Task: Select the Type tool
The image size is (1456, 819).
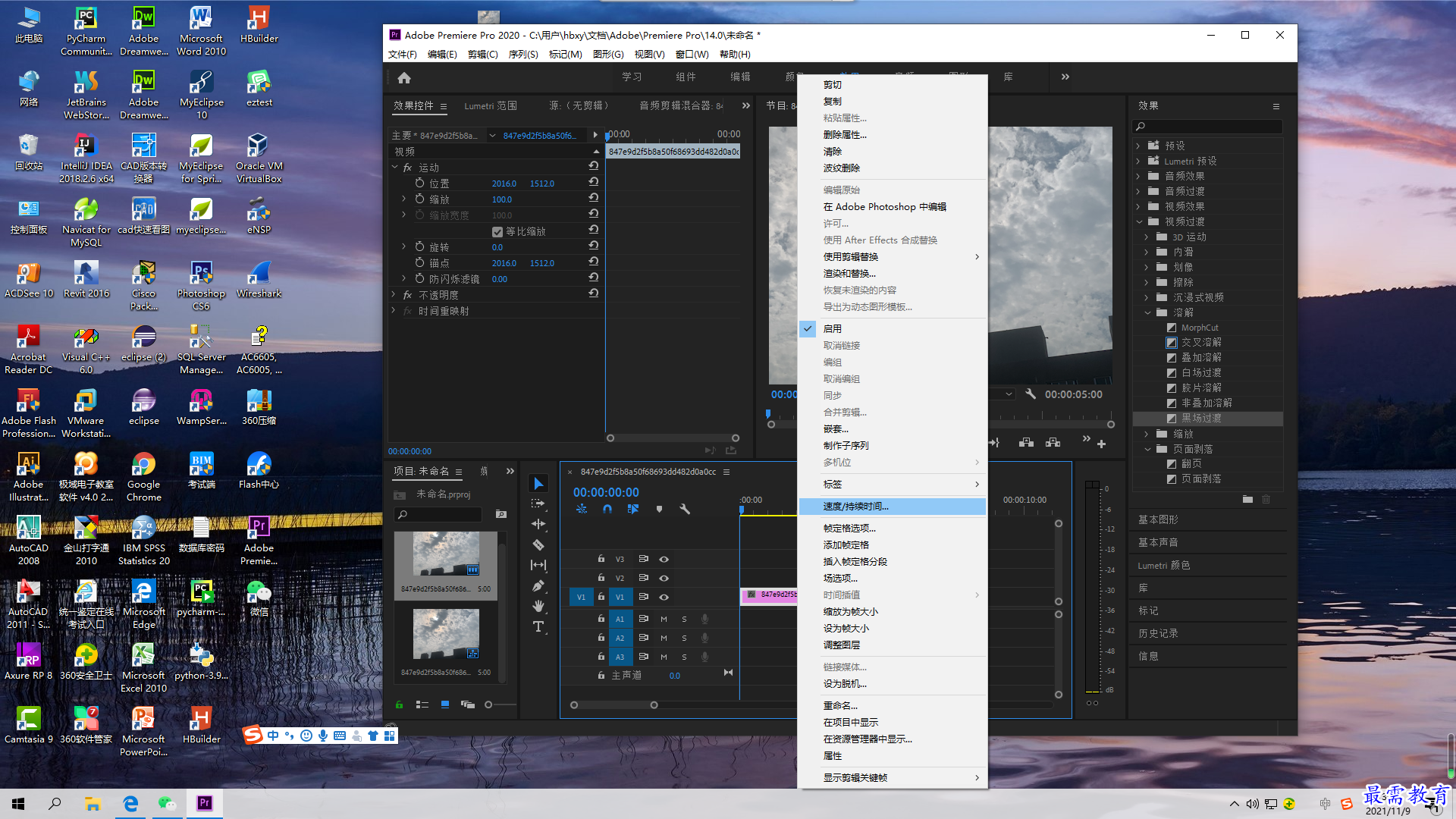Action: click(538, 626)
